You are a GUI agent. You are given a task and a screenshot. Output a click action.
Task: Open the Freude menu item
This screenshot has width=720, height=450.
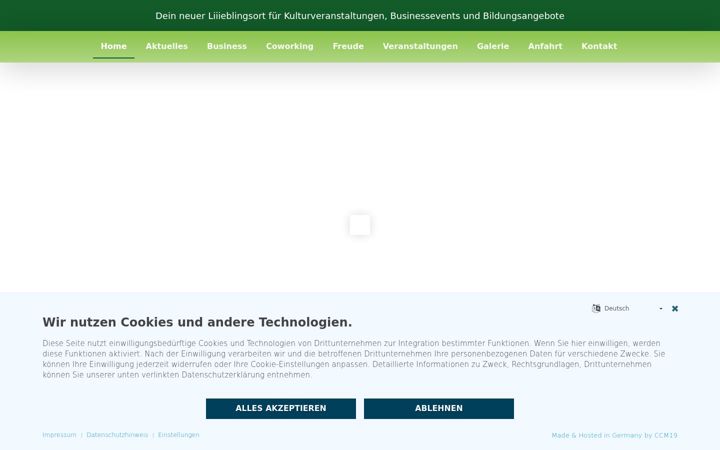[348, 46]
